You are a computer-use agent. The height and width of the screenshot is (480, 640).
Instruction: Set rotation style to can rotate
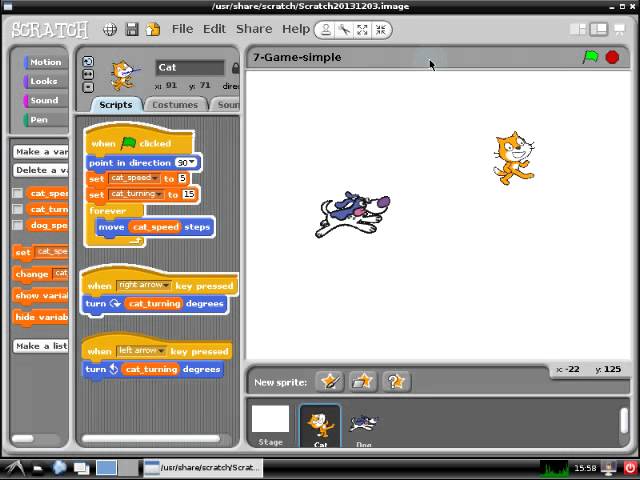coord(88,61)
